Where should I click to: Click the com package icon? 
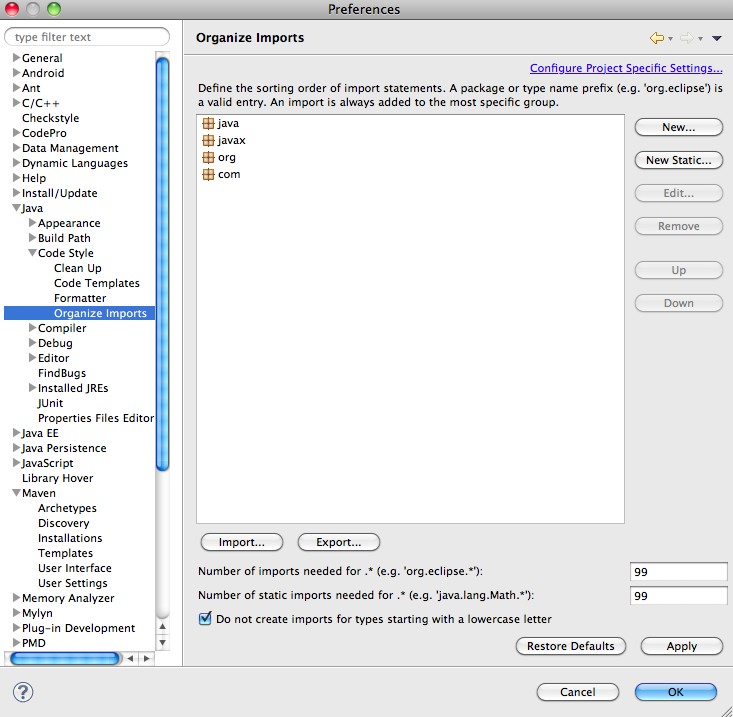click(x=208, y=174)
